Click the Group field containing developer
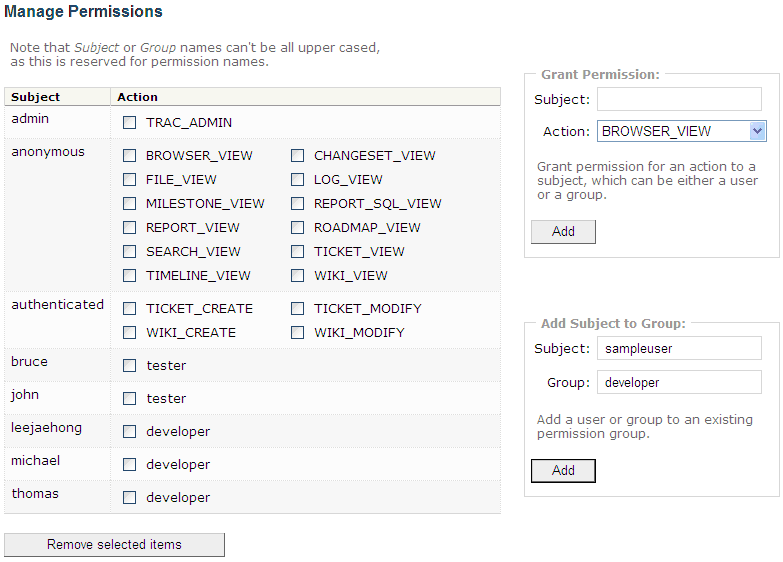 pos(679,382)
